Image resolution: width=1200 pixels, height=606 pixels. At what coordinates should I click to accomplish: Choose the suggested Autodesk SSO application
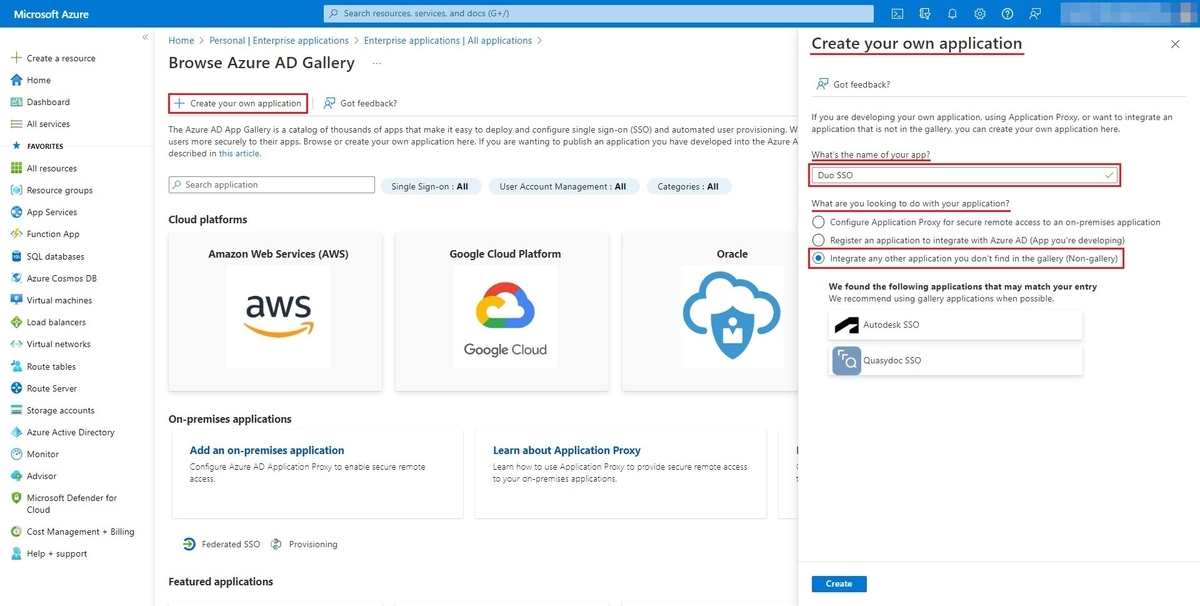click(x=955, y=325)
